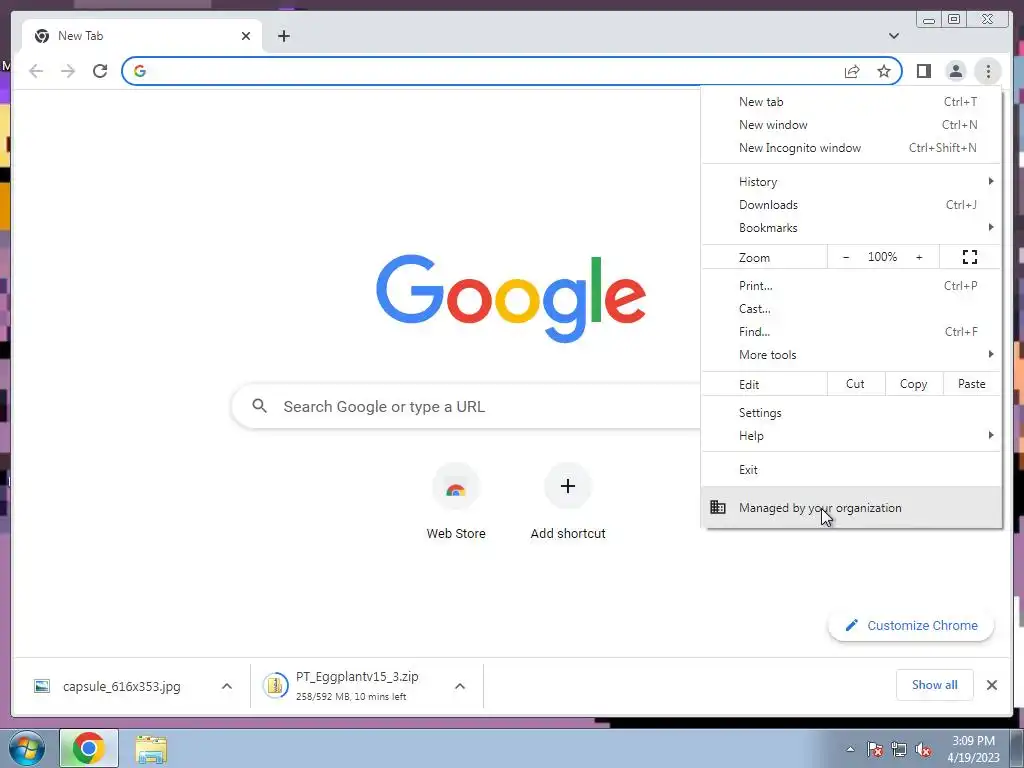Increase zoom with plus button
This screenshot has height=768, width=1024.
[919, 257]
